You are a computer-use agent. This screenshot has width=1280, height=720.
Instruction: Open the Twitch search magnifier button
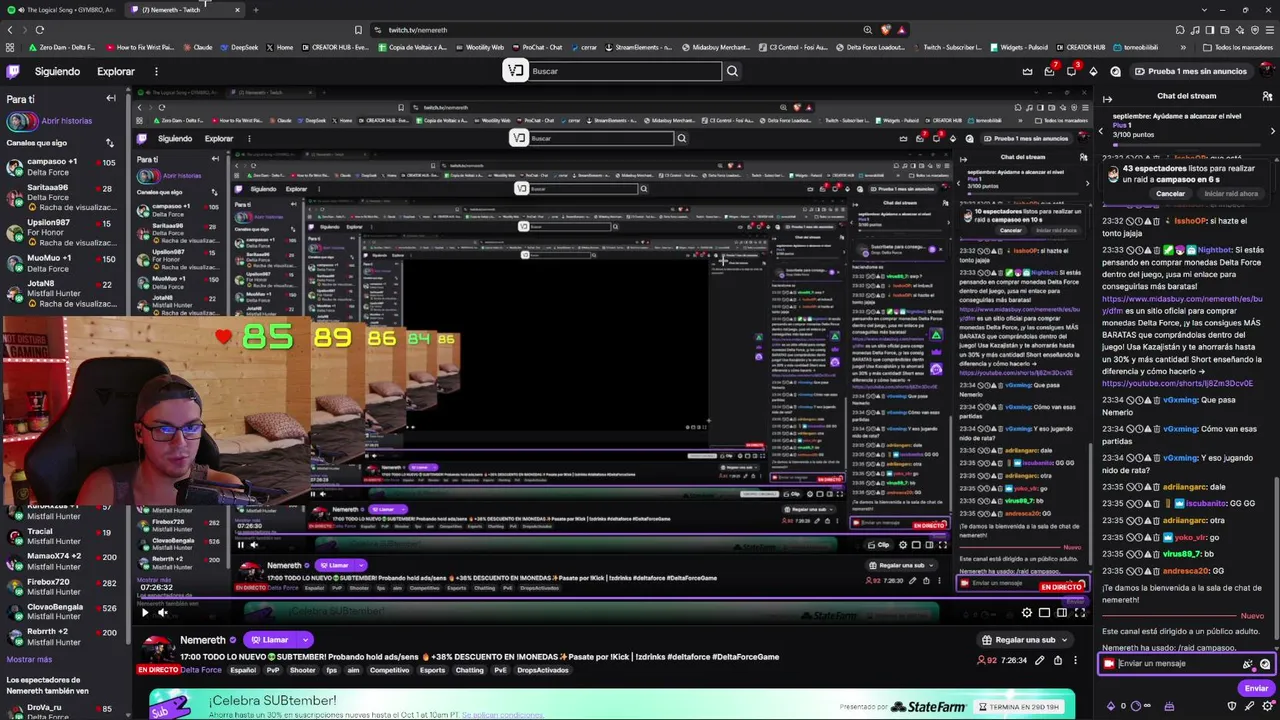[732, 71]
